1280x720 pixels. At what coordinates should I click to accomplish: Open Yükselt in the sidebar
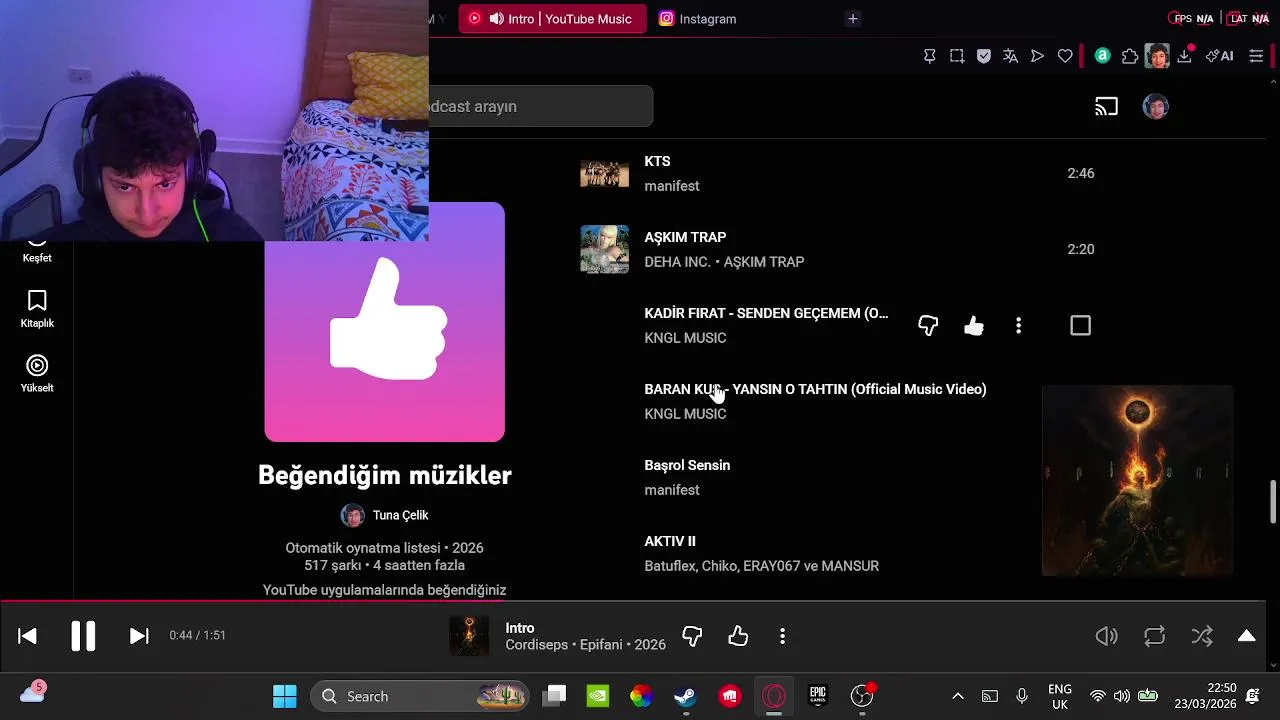(37, 374)
